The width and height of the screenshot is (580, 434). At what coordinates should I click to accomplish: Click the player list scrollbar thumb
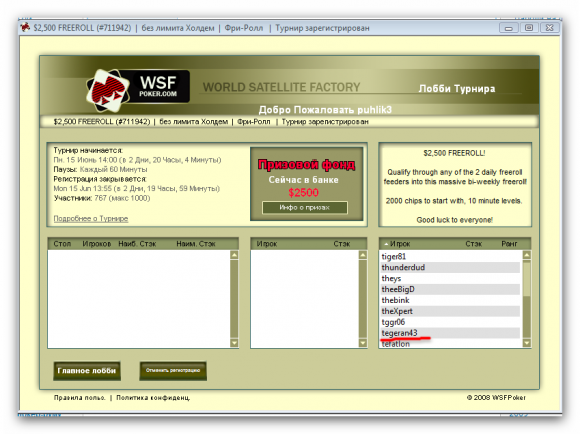point(527,278)
